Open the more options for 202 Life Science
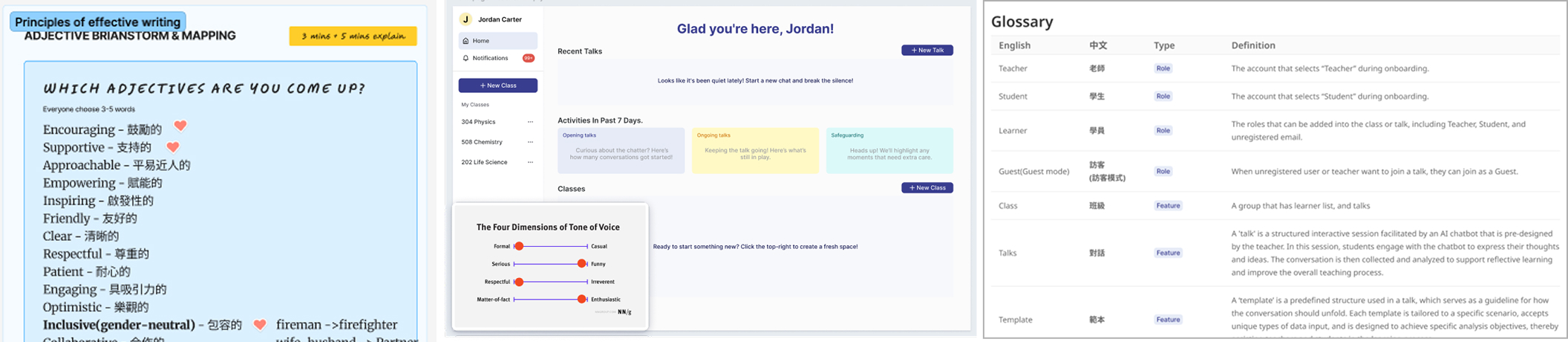 530,162
